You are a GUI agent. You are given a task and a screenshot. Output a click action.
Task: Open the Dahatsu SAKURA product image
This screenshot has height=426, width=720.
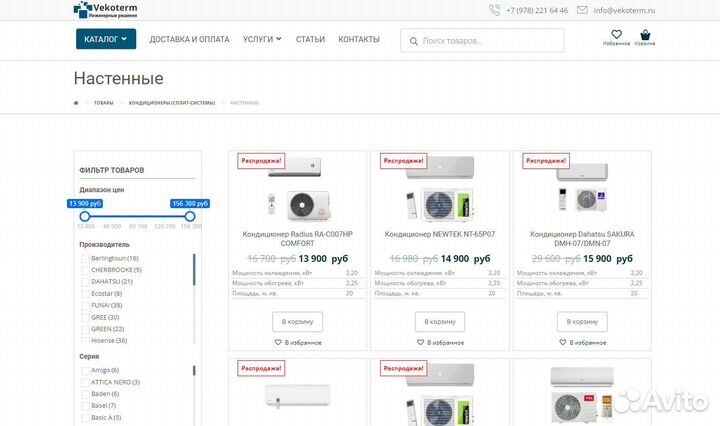point(582,188)
